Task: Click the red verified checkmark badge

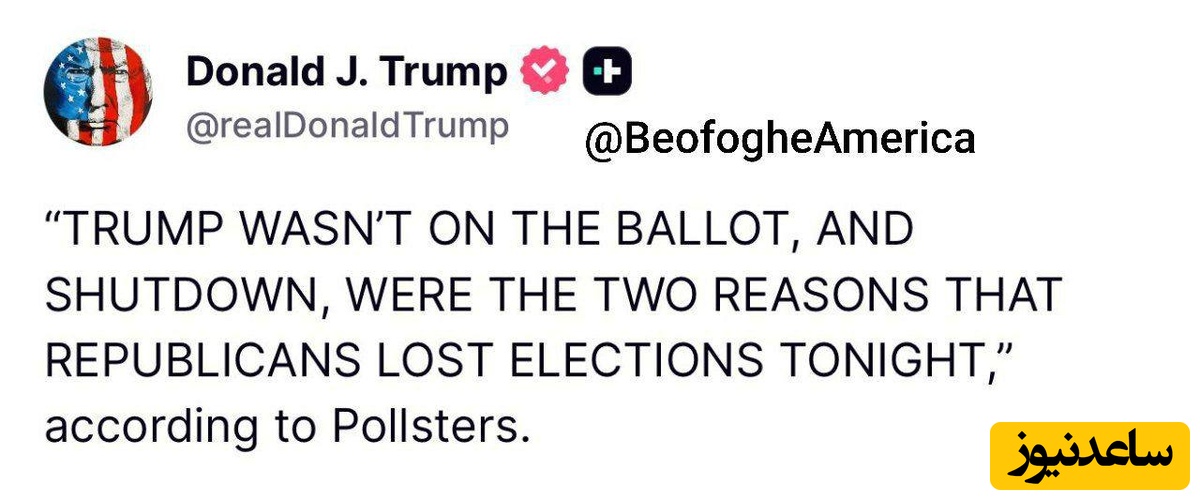Action: (x=545, y=72)
